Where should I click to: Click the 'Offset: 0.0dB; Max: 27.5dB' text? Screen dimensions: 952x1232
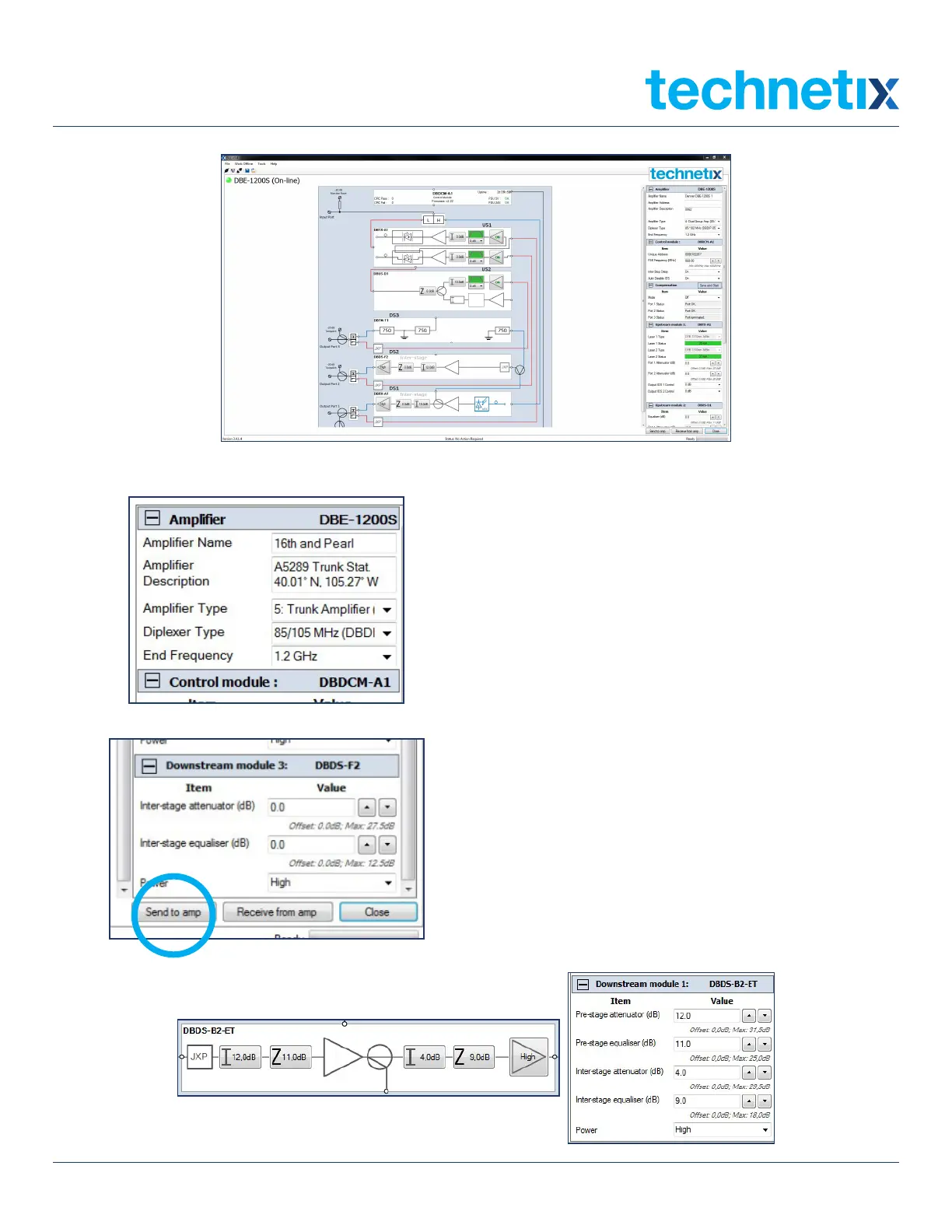341,826
